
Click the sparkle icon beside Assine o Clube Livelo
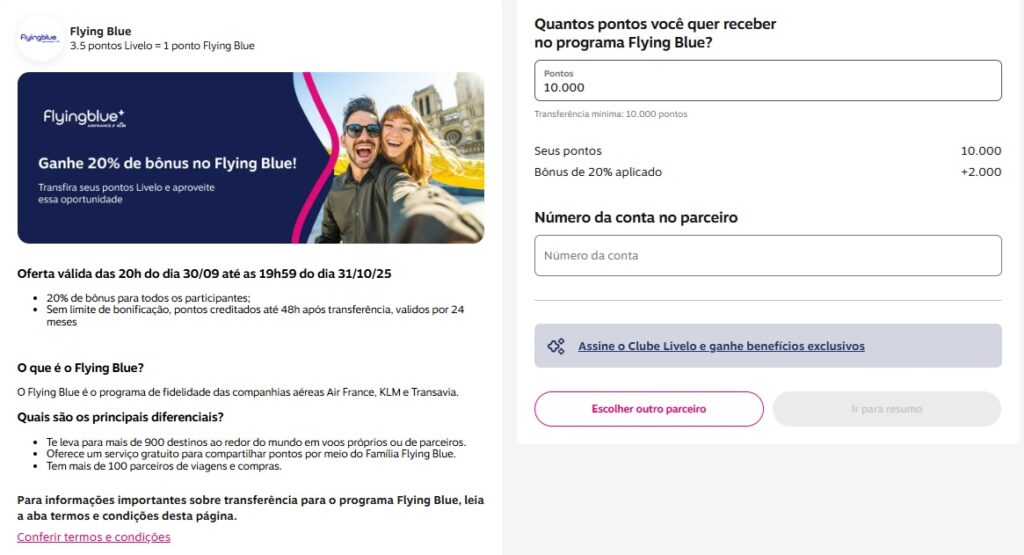(556, 346)
